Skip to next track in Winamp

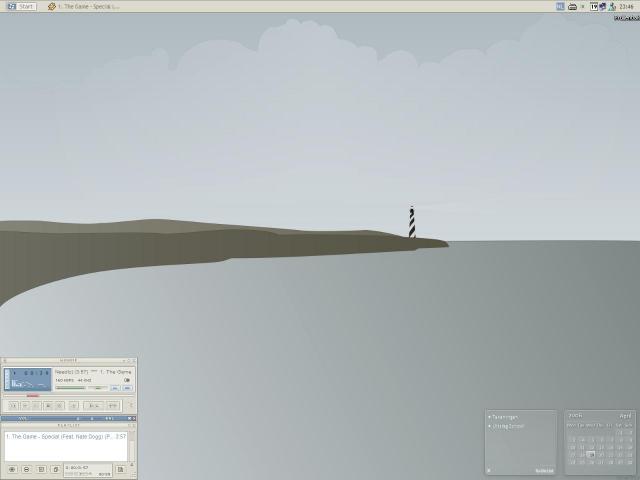(60, 406)
